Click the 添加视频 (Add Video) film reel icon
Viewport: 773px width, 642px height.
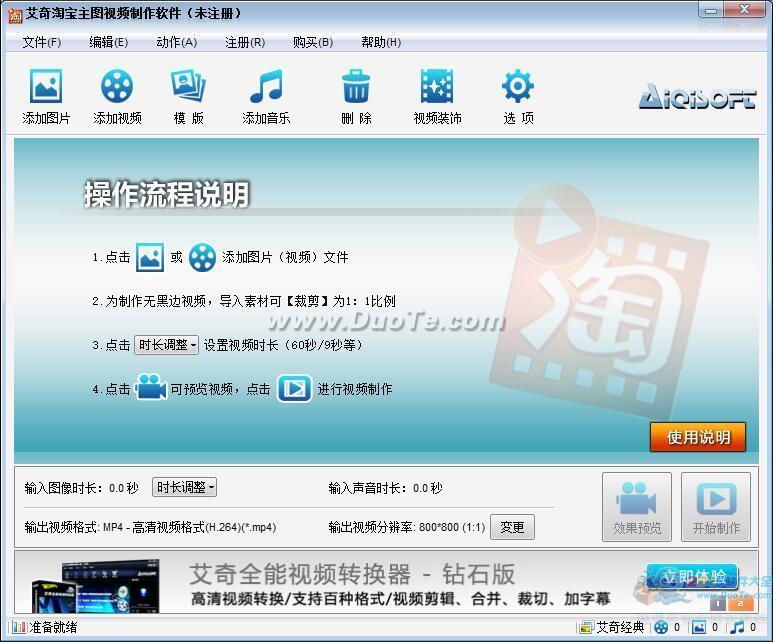pos(117,86)
